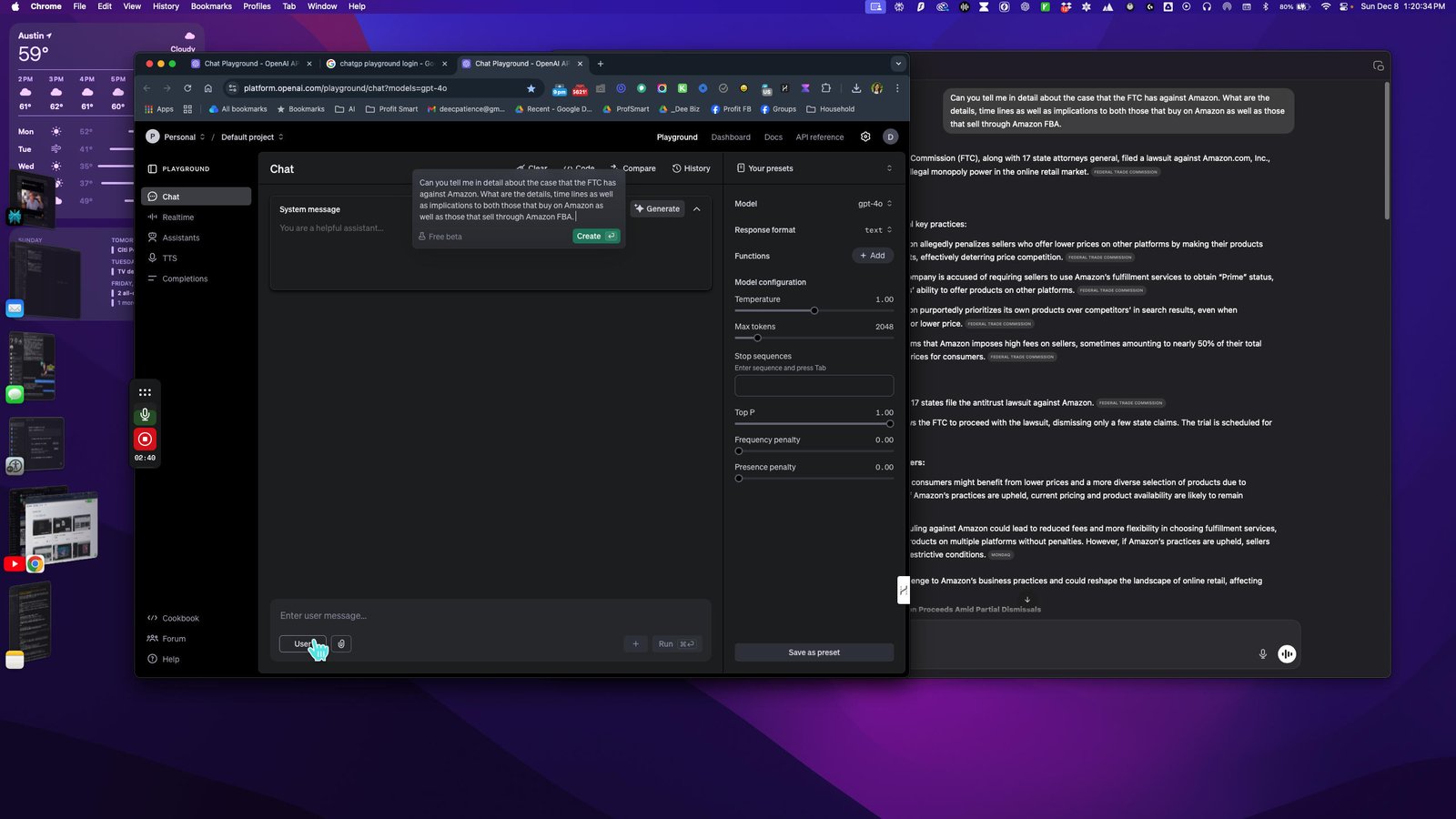Open the Response format text dropdown
The width and height of the screenshot is (1456, 819).
(x=878, y=230)
